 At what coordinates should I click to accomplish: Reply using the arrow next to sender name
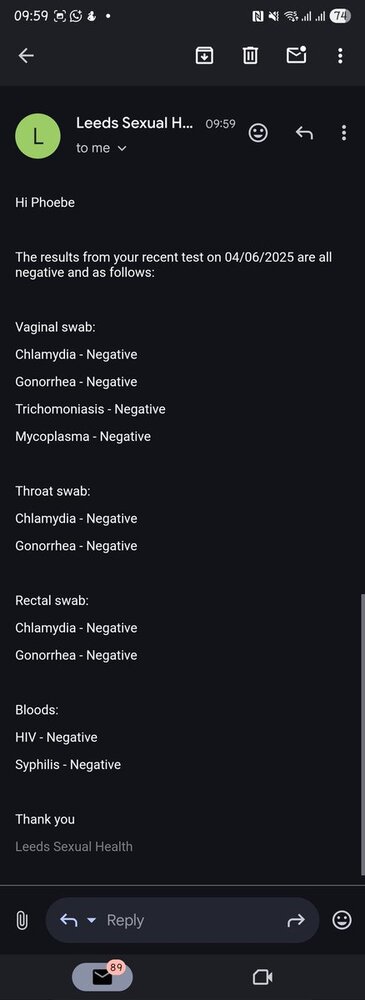(304, 133)
